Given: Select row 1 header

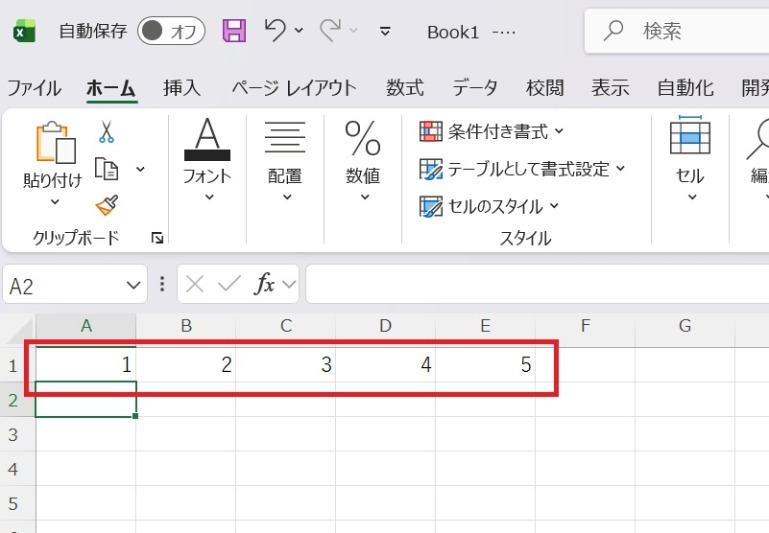Looking at the screenshot, I should point(13,365).
